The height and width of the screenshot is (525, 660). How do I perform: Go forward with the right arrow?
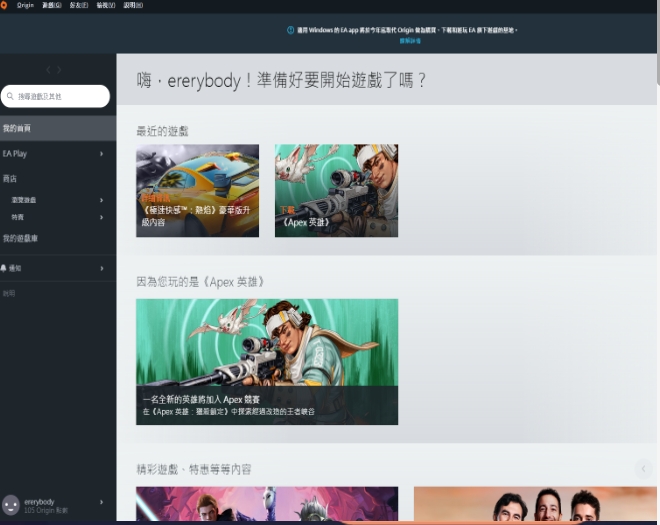pos(59,70)
